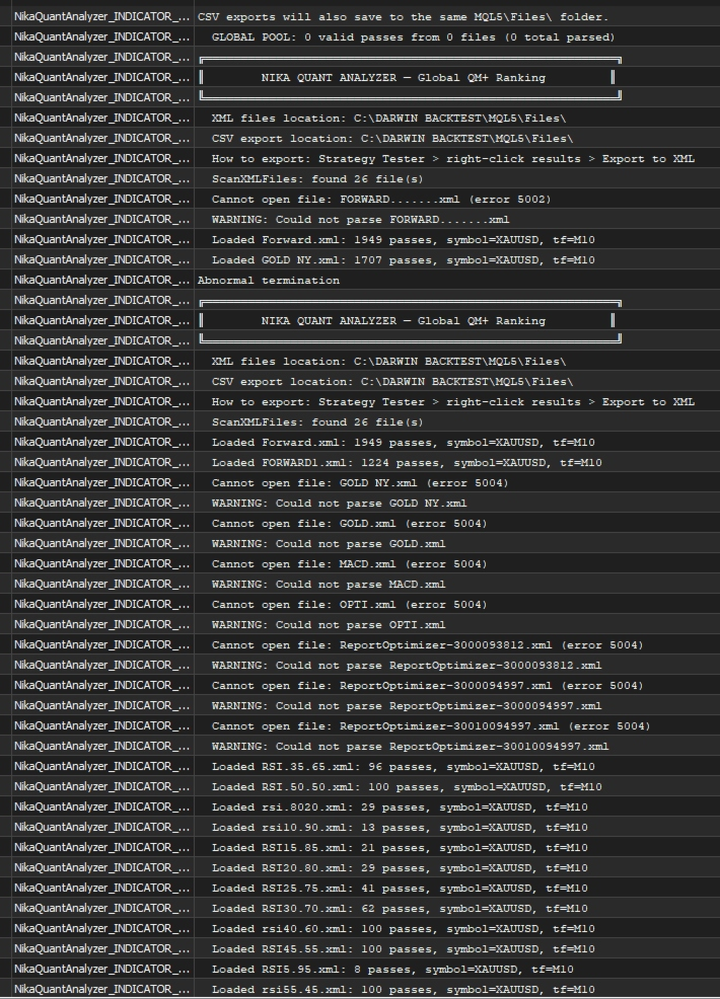Select 'Loaded rsi40.60.xml: 100 passes' entry
Image resolution: width=720 pixels, height=999 pixels.
tap(360, 929)
